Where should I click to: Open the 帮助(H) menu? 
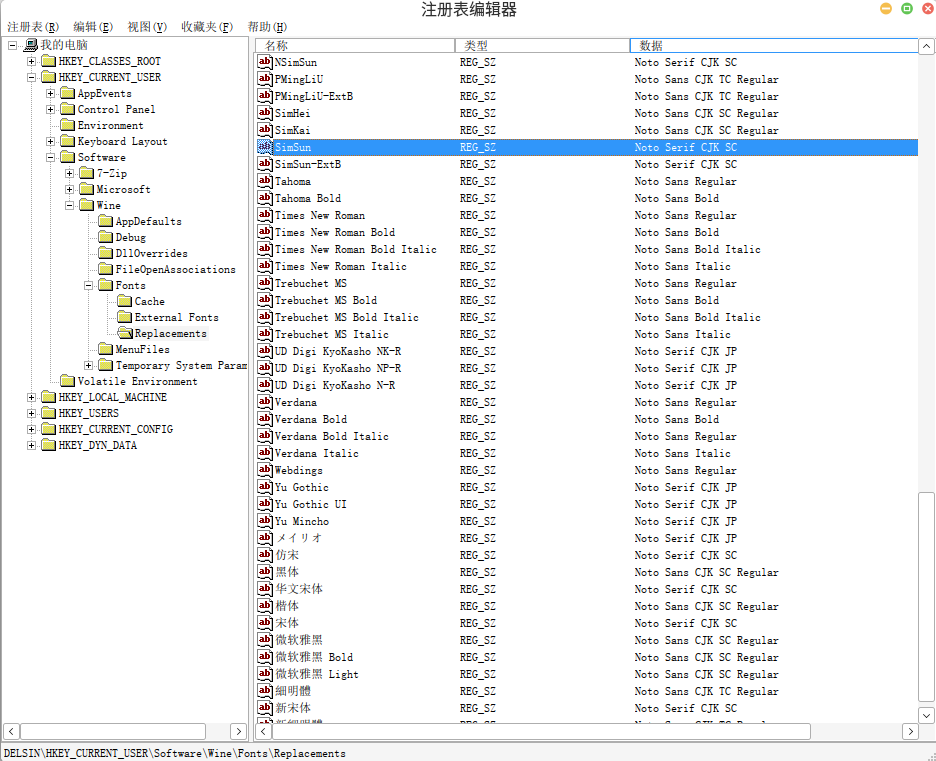click(x=267, y=27)
